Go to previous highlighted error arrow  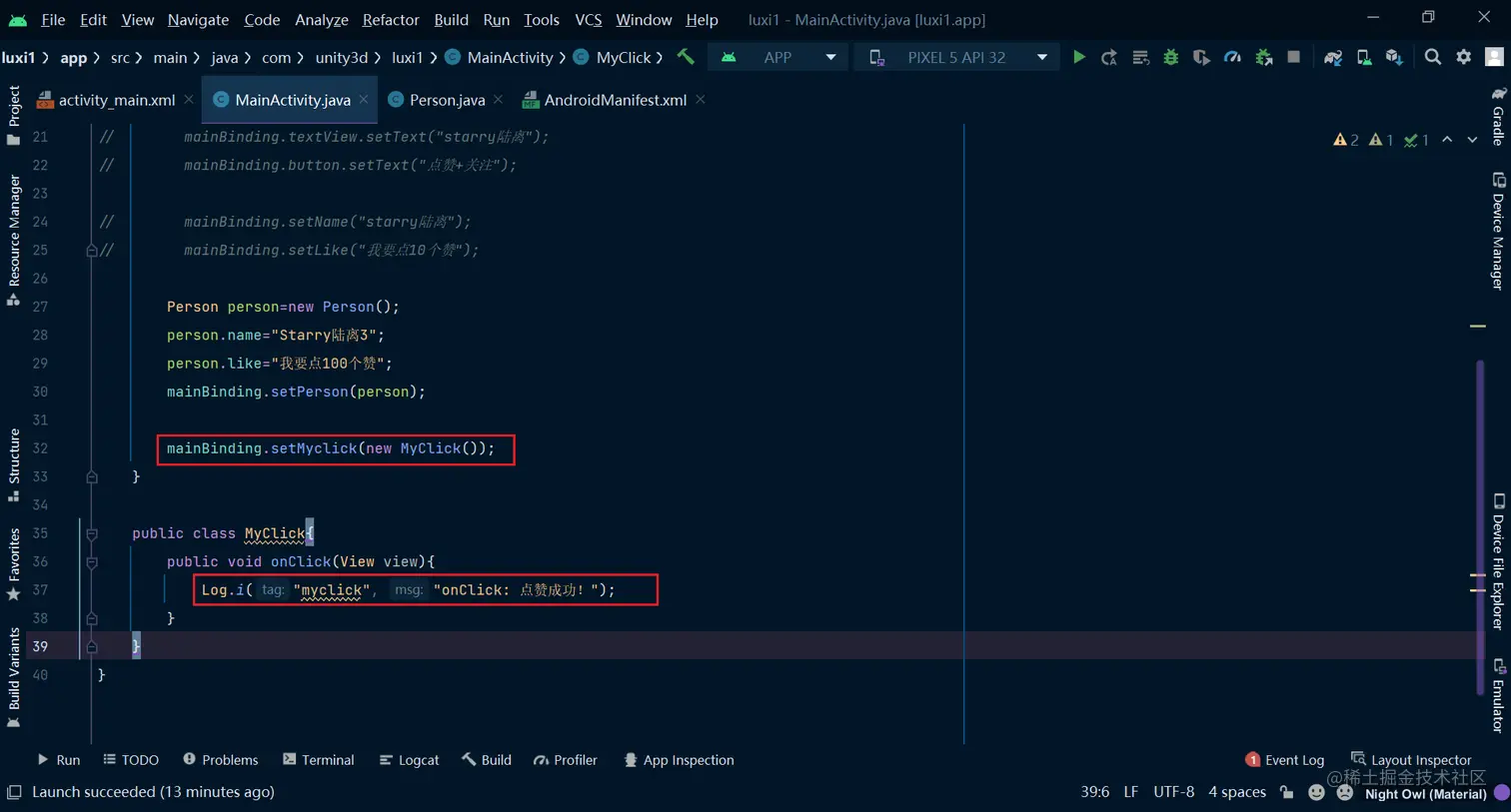(x=1447, y=140)
